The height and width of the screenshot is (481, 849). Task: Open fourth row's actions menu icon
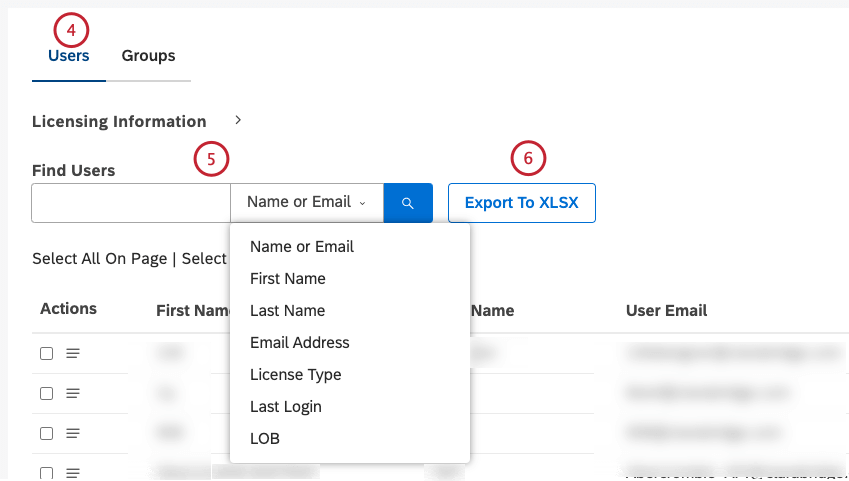[73, 472]
